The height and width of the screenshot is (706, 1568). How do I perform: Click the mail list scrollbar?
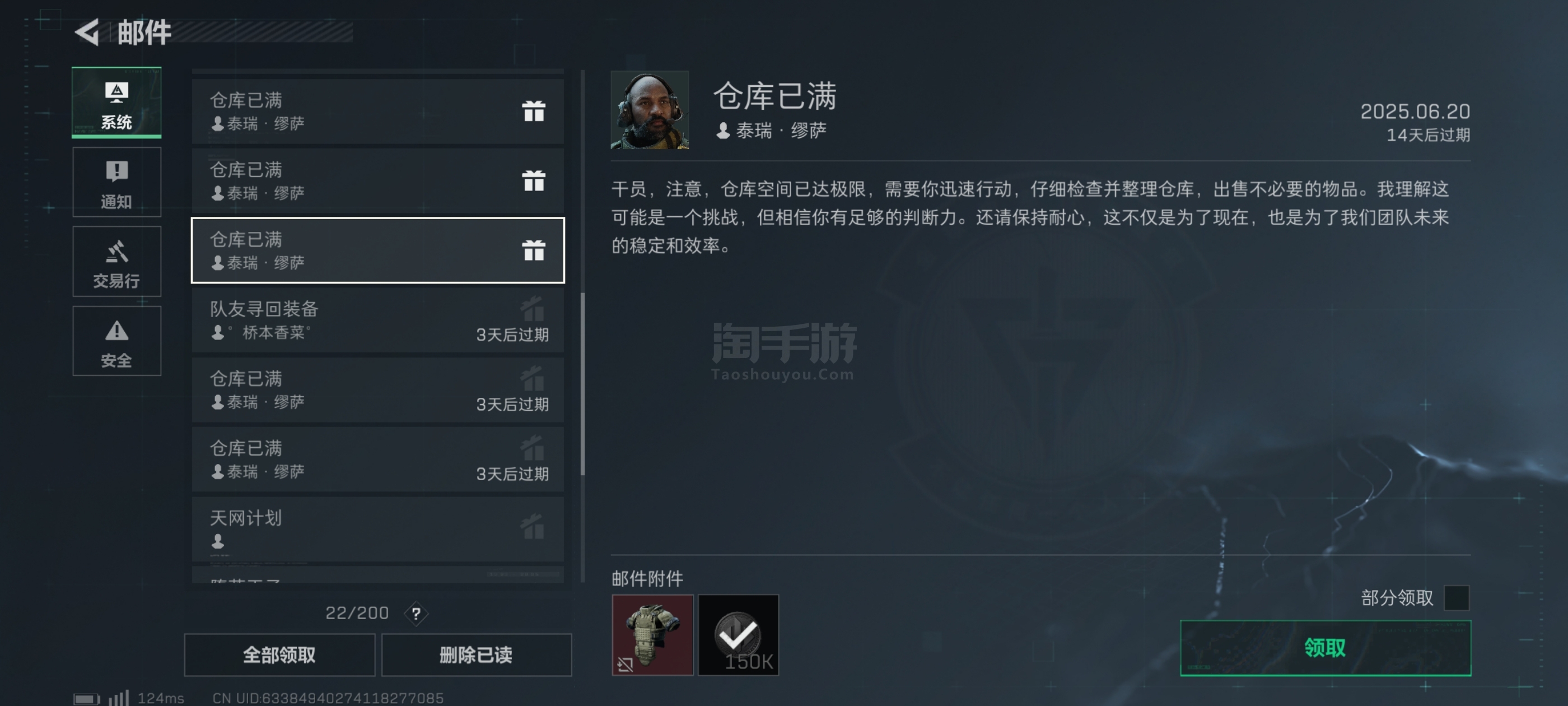tap(582, 384)
